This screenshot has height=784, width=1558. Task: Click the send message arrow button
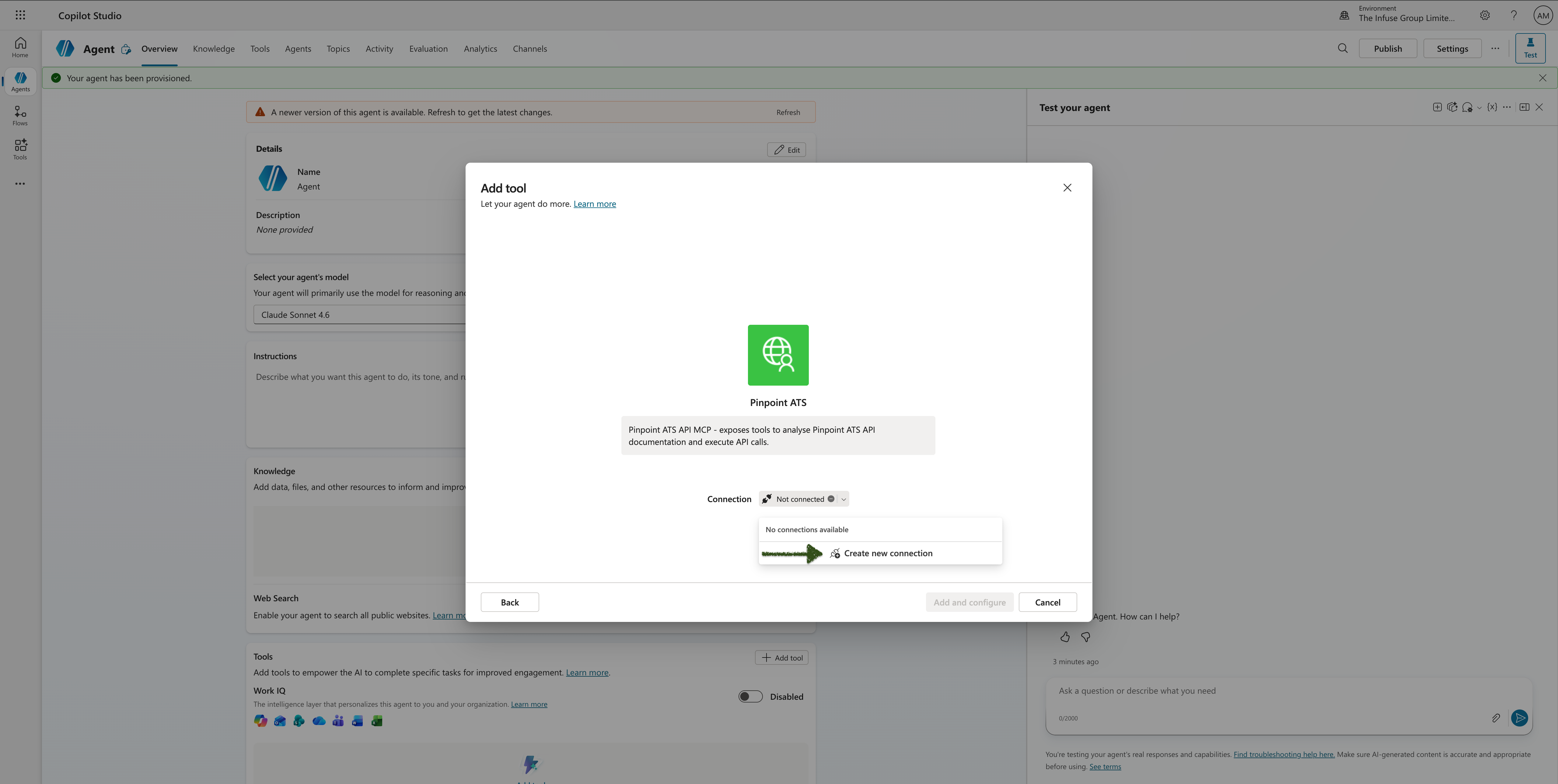tap(1519, 718)
